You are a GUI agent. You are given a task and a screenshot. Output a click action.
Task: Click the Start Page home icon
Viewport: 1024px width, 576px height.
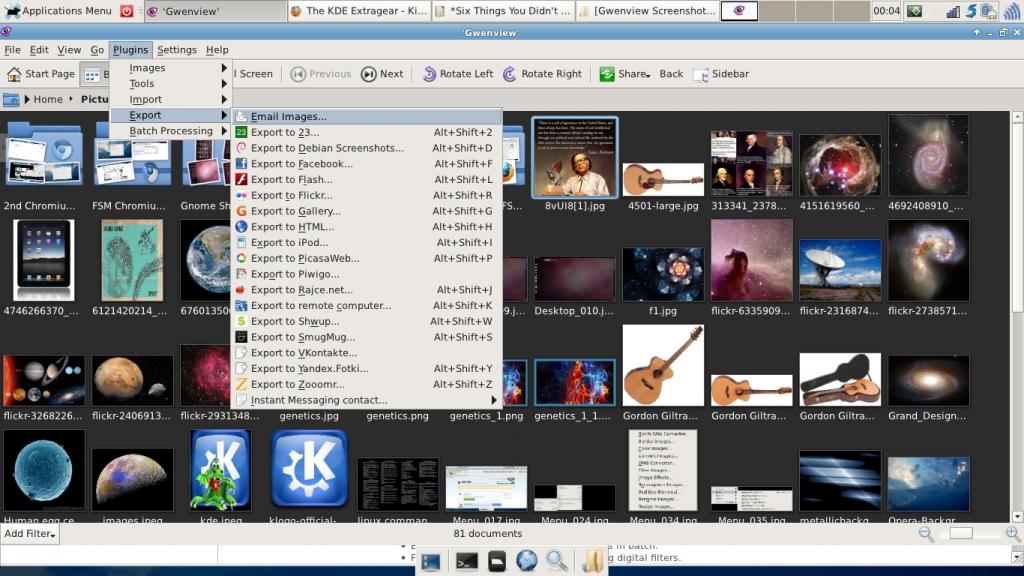click(14, 74)
